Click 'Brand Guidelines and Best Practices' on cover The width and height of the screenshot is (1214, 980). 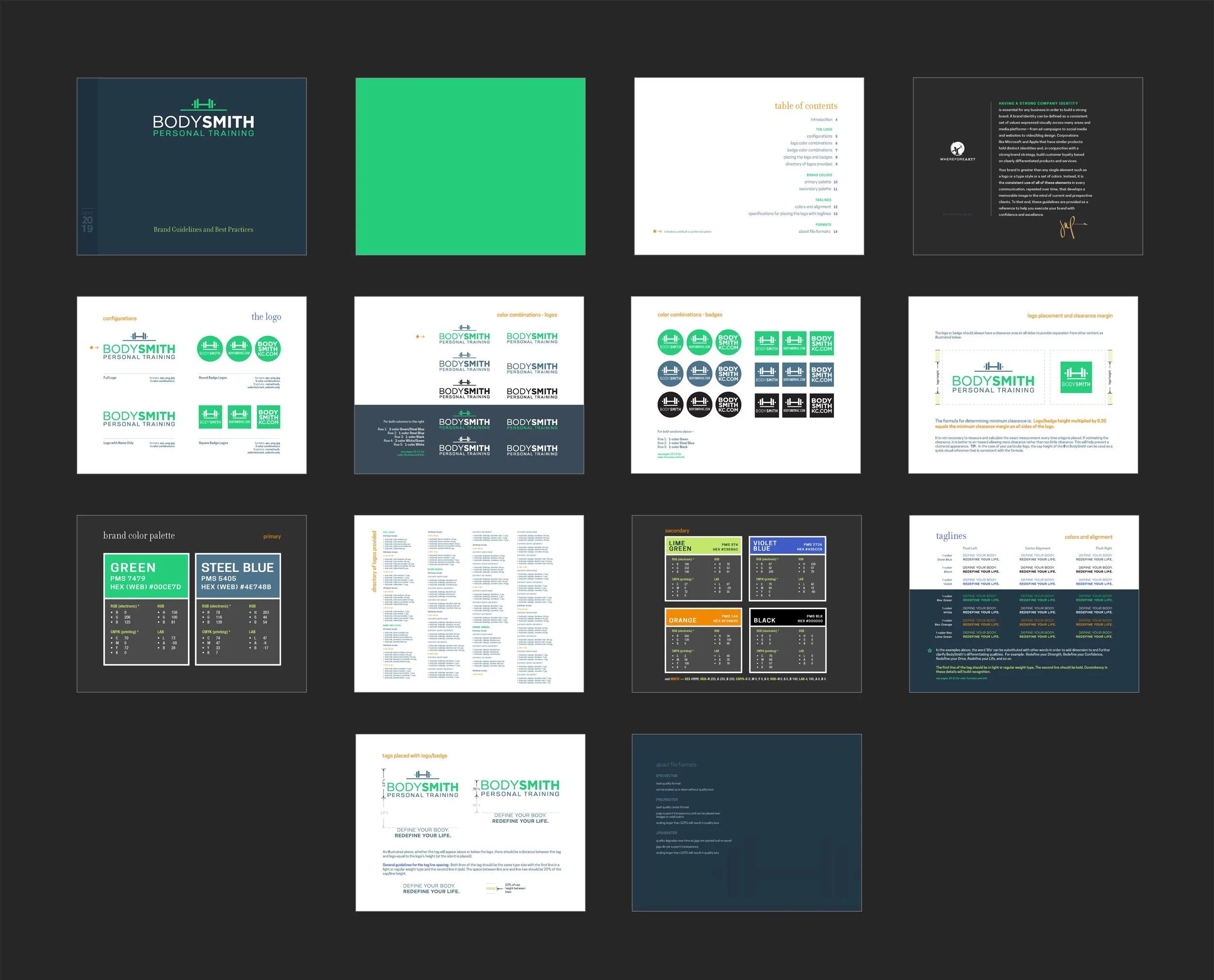[203, 230]
